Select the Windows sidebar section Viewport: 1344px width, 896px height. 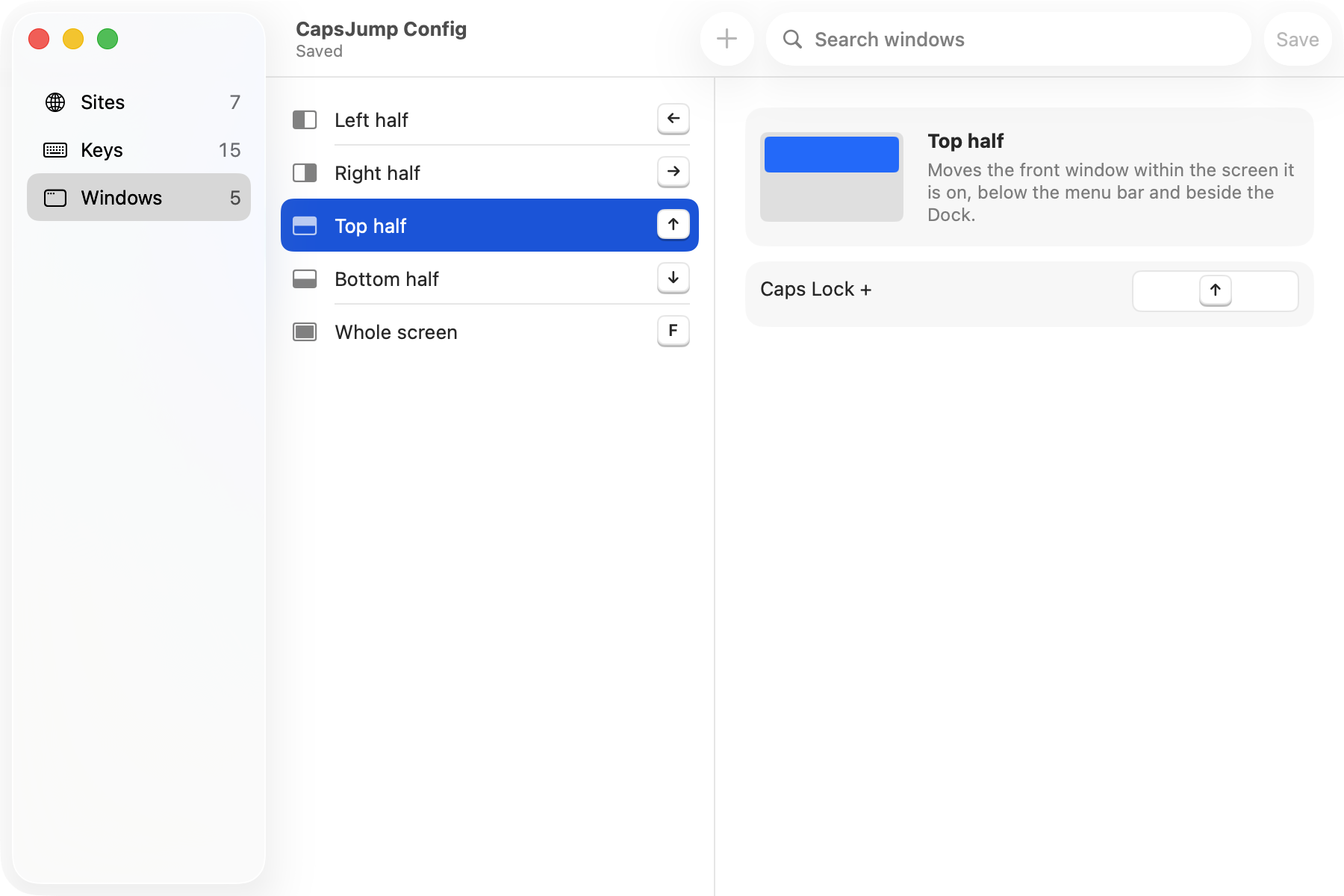pos(139,198)
